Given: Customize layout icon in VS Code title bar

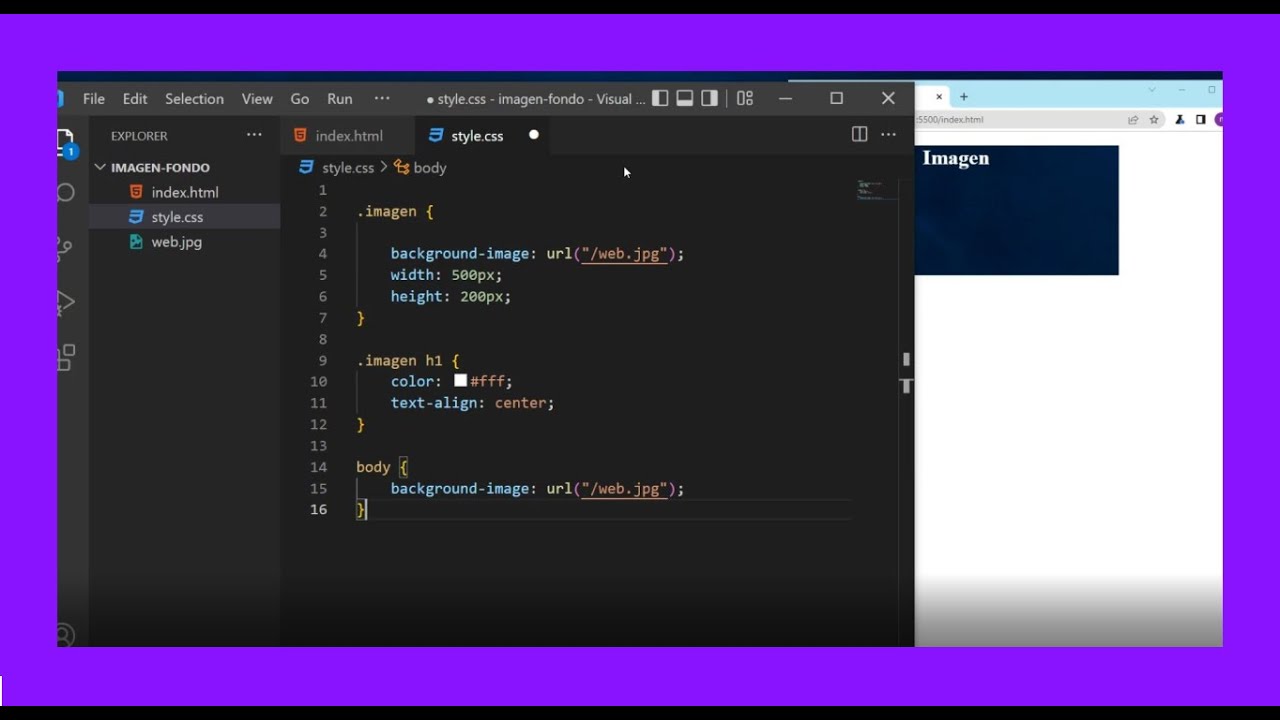Looking at the screenshot, I should click(x=745, y=98).
